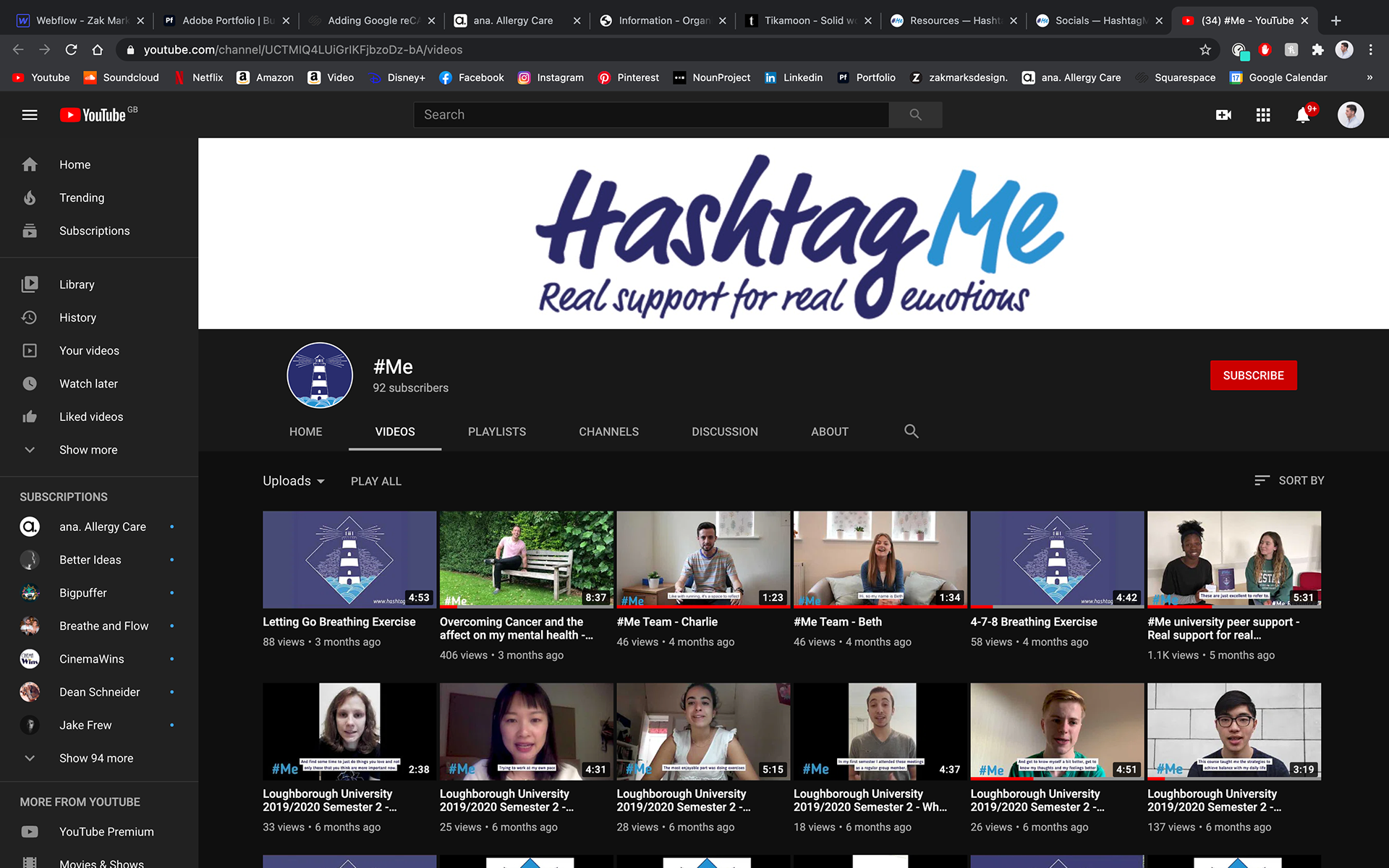Select the Videos channel tab

[x=395, y=432]
